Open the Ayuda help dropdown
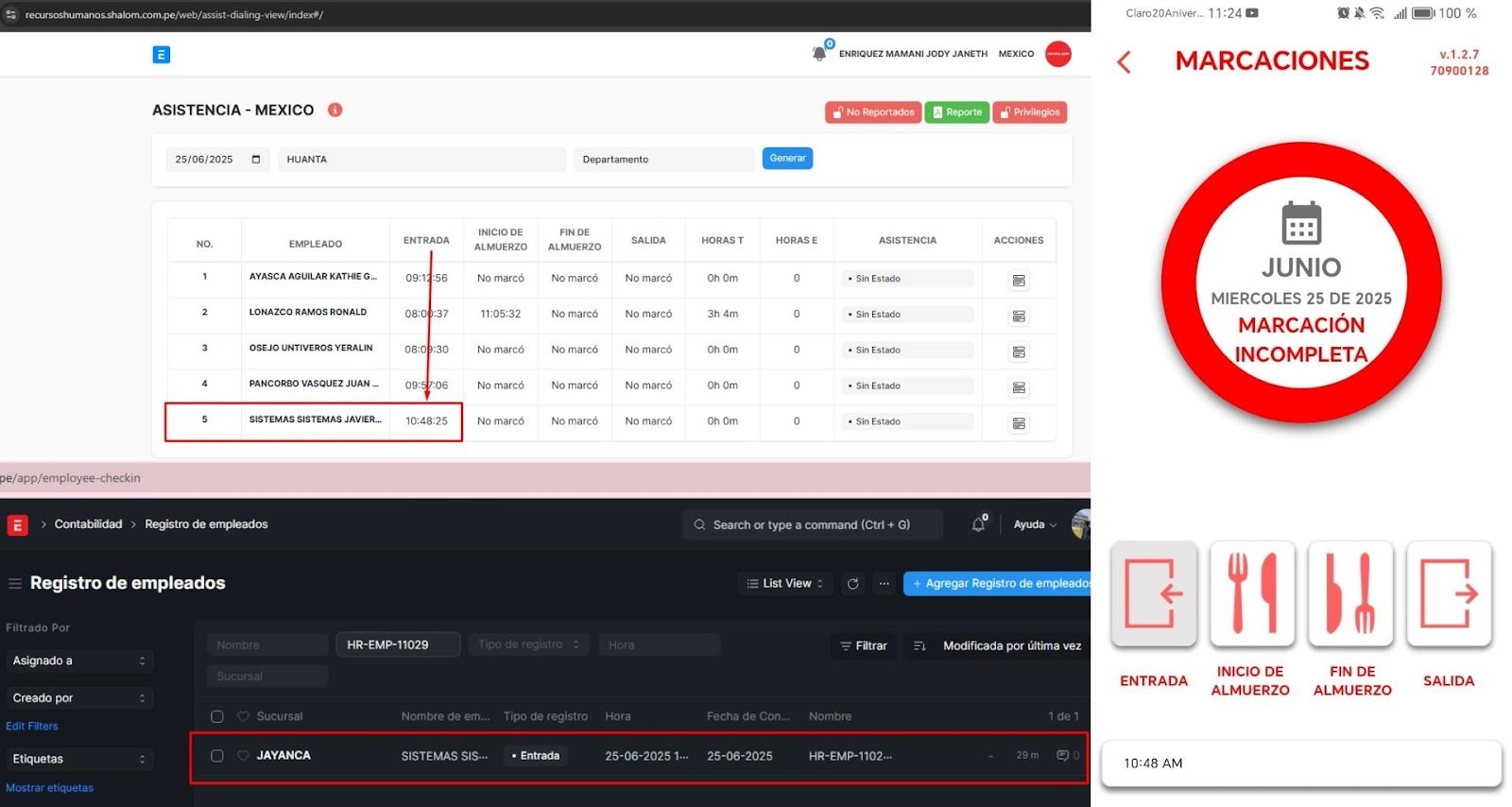 (x=1035, y=524)
